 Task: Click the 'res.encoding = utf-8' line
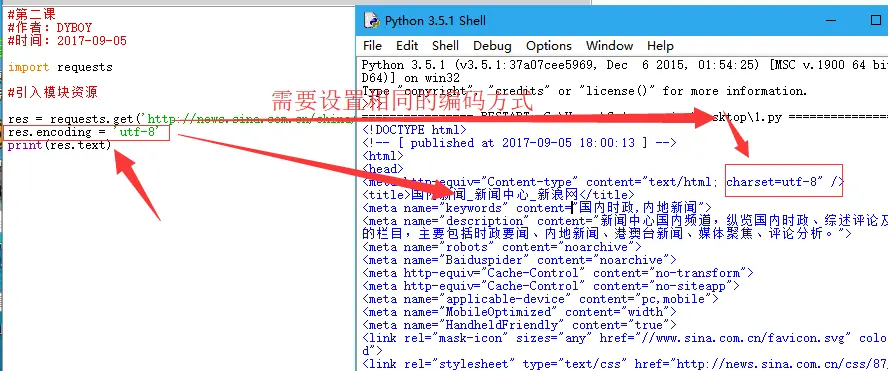(85, 133)
